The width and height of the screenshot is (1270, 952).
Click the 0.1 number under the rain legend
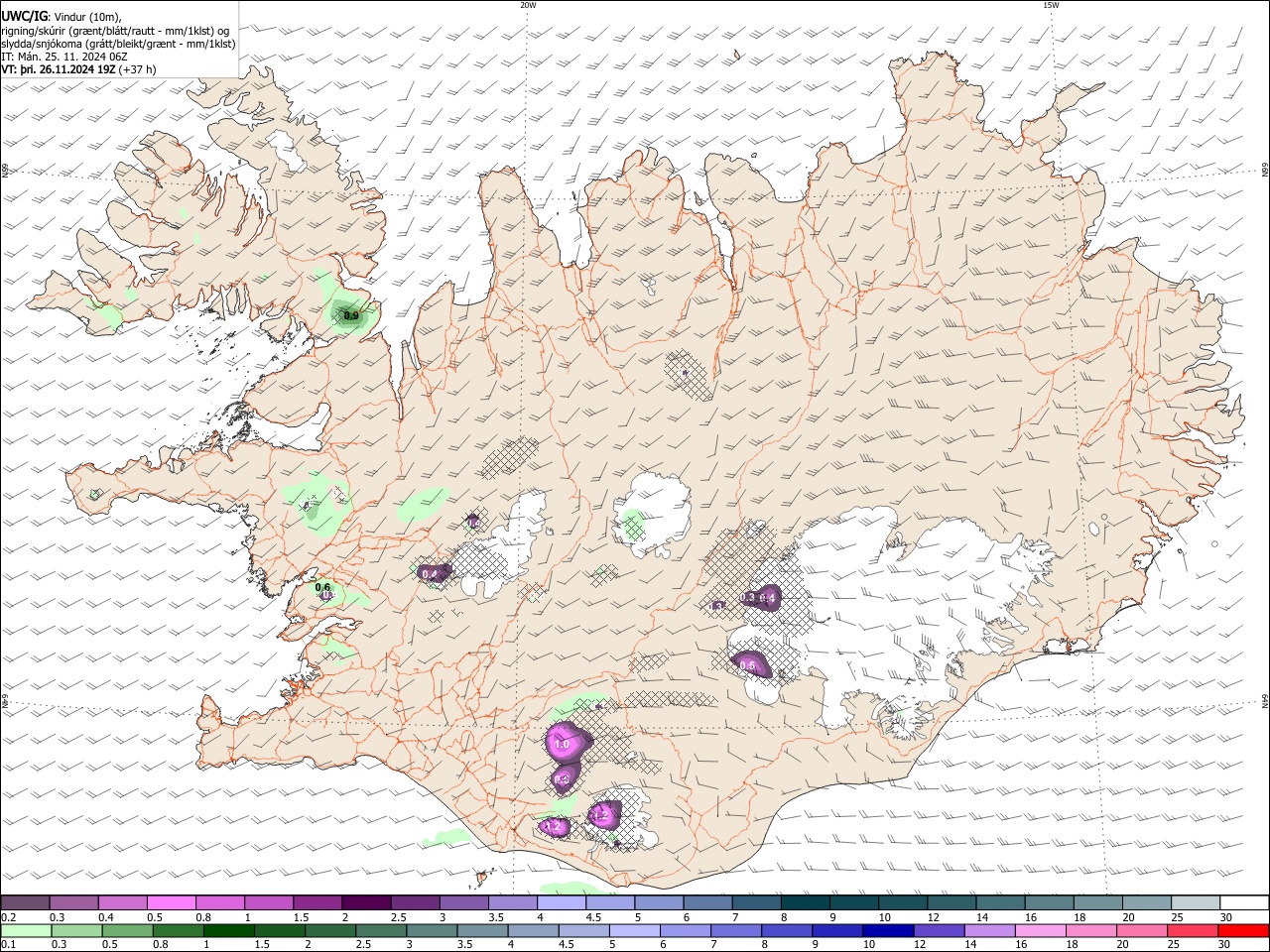tap(7, 944)
